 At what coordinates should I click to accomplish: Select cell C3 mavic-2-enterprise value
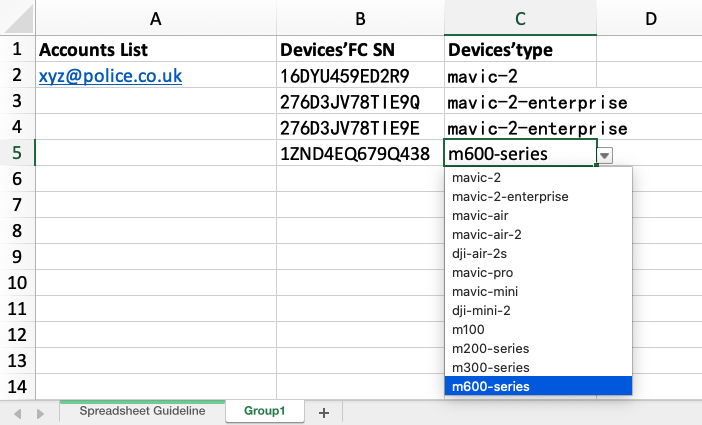coord(520,101)
